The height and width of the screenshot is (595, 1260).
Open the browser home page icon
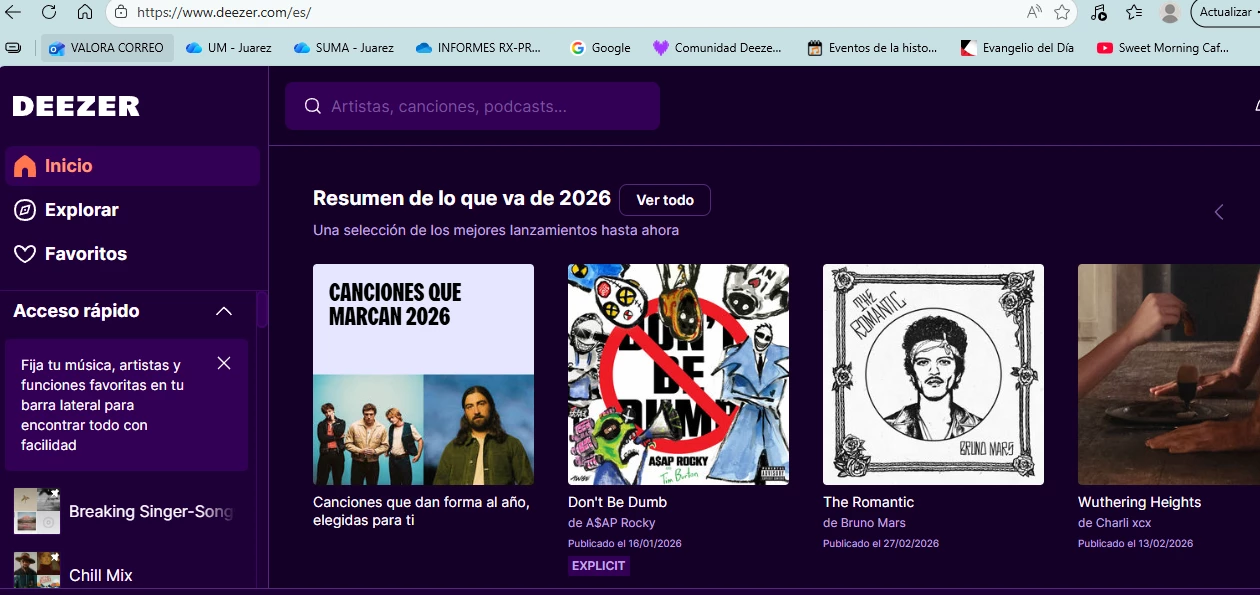pos(85,12)
